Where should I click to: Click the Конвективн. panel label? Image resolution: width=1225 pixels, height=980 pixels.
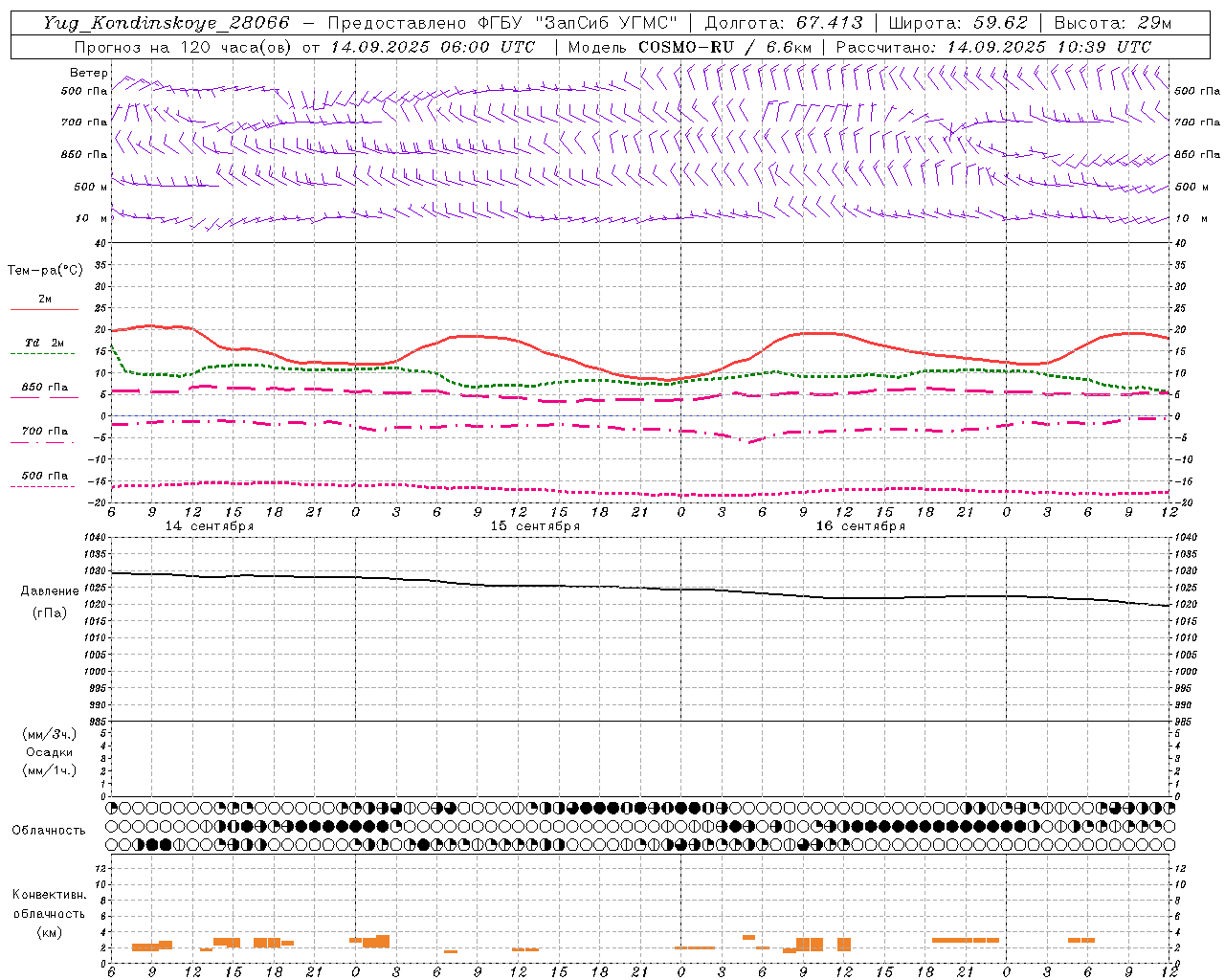click(49, 895)
